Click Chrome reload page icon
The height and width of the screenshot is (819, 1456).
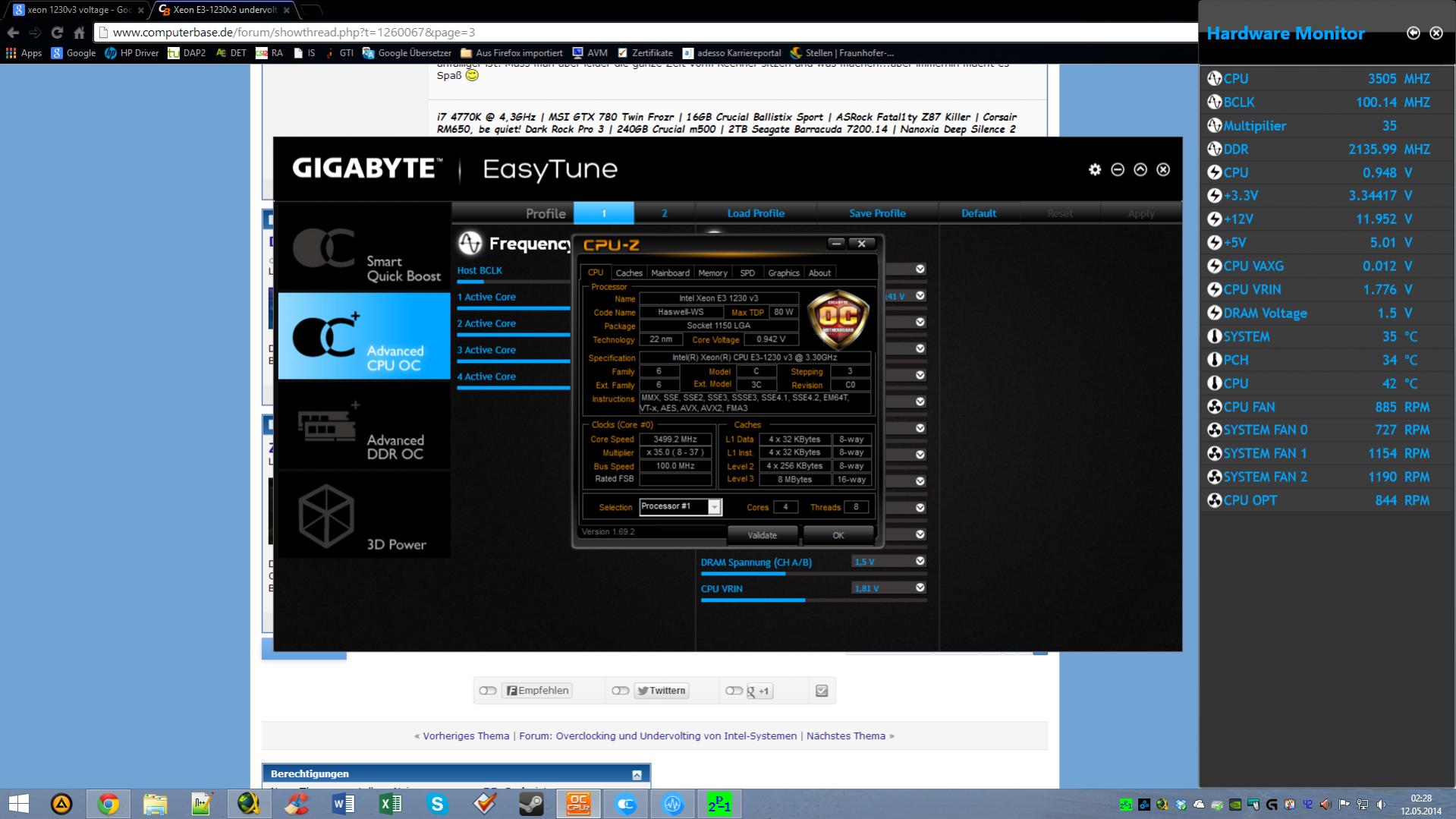(x=57, y=33)
